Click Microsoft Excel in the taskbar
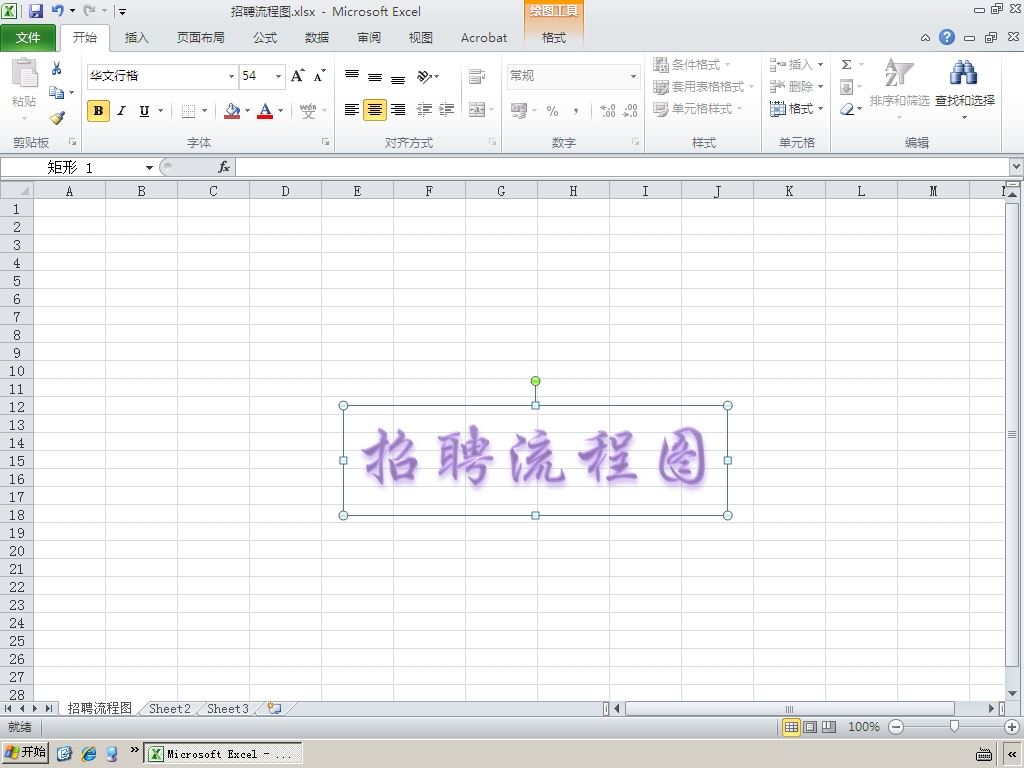The width and height of the screenshot is (1024, 768). tap(223, 754)
